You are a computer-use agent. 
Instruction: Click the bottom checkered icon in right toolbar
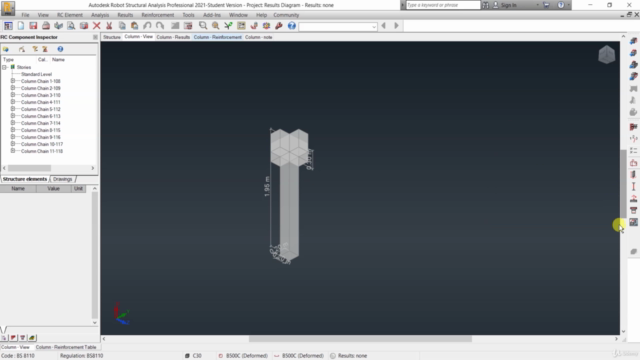633,222
